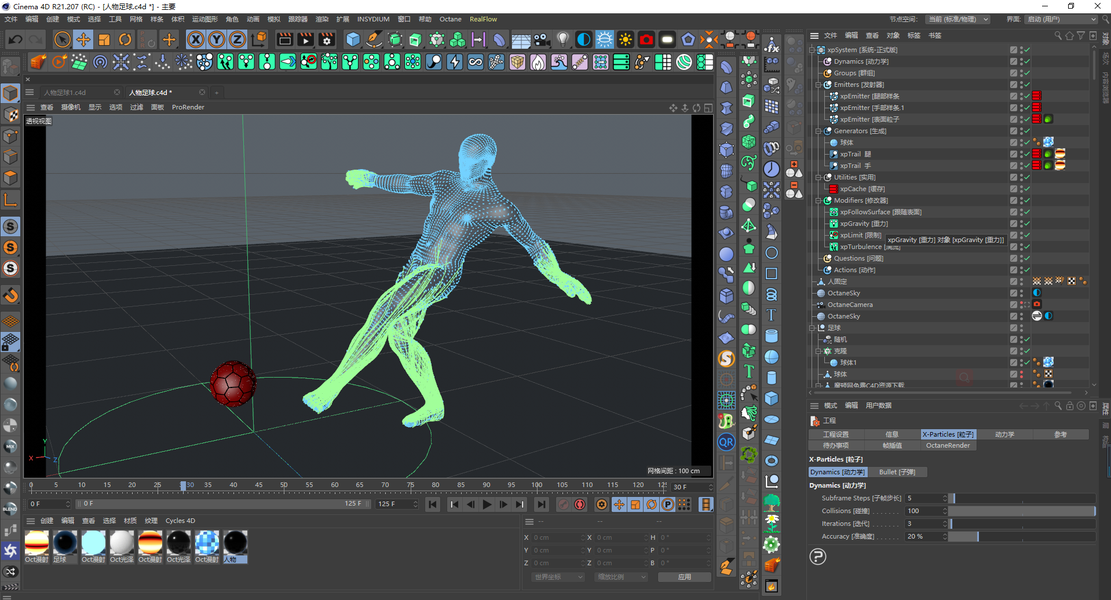Collapse the Generators group
Viewport: 1111px width, 600px height.
click(818, 131)
